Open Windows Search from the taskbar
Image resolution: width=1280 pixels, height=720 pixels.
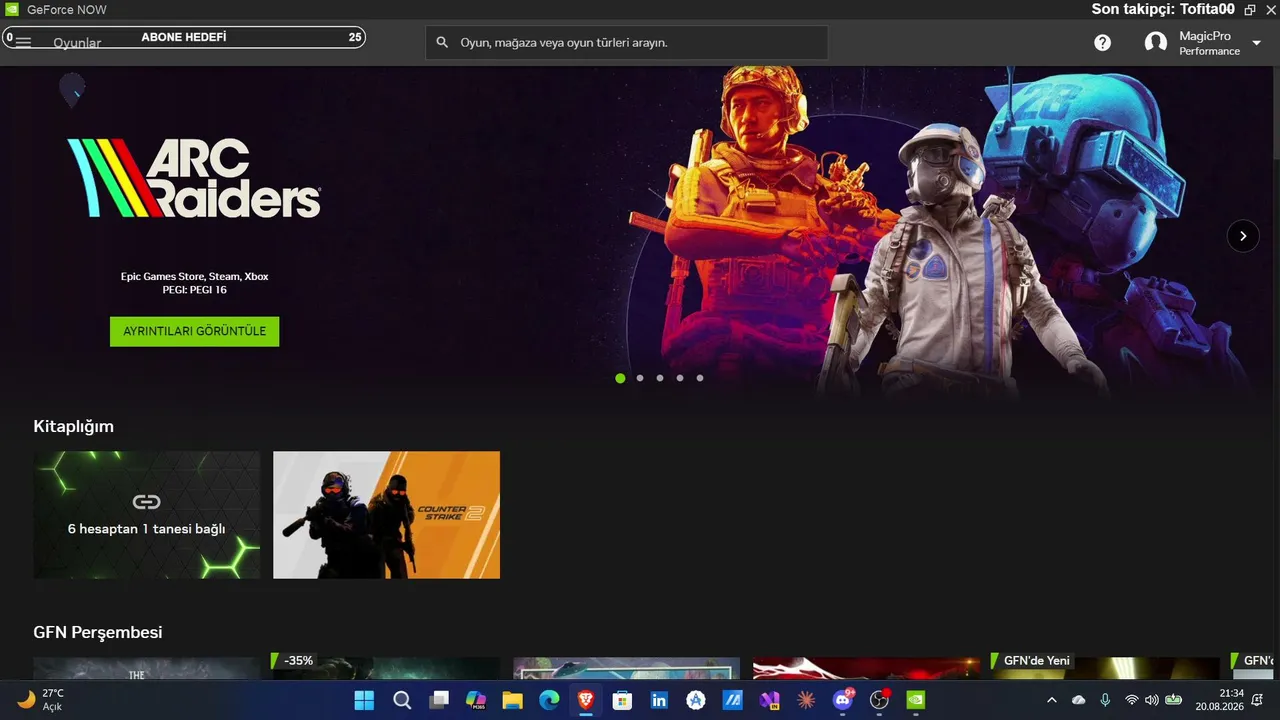pos(402,700)
